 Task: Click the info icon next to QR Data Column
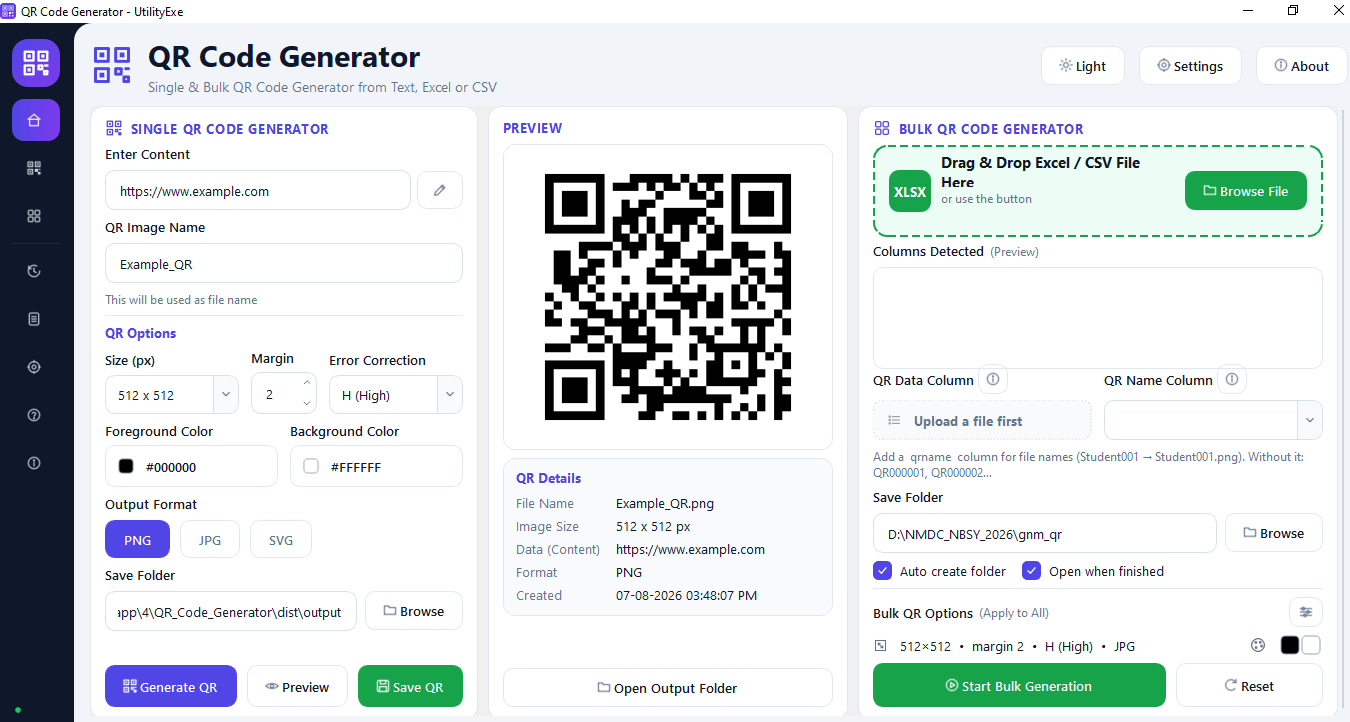click(x=993, y=379)
